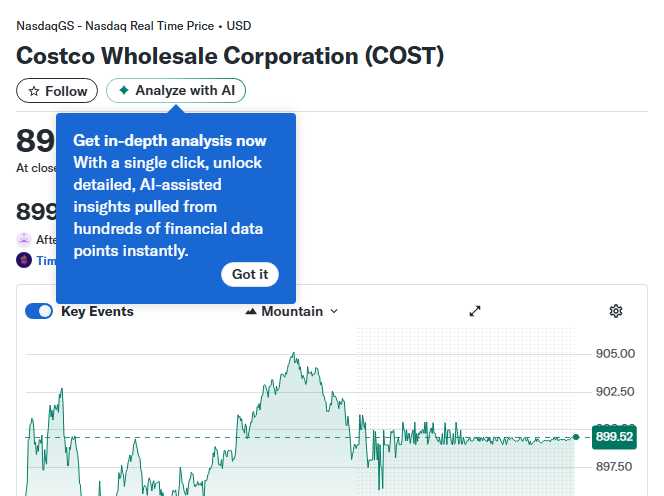Click the 902.50 y-axis label
664x496 pixels.
point(615,391)
